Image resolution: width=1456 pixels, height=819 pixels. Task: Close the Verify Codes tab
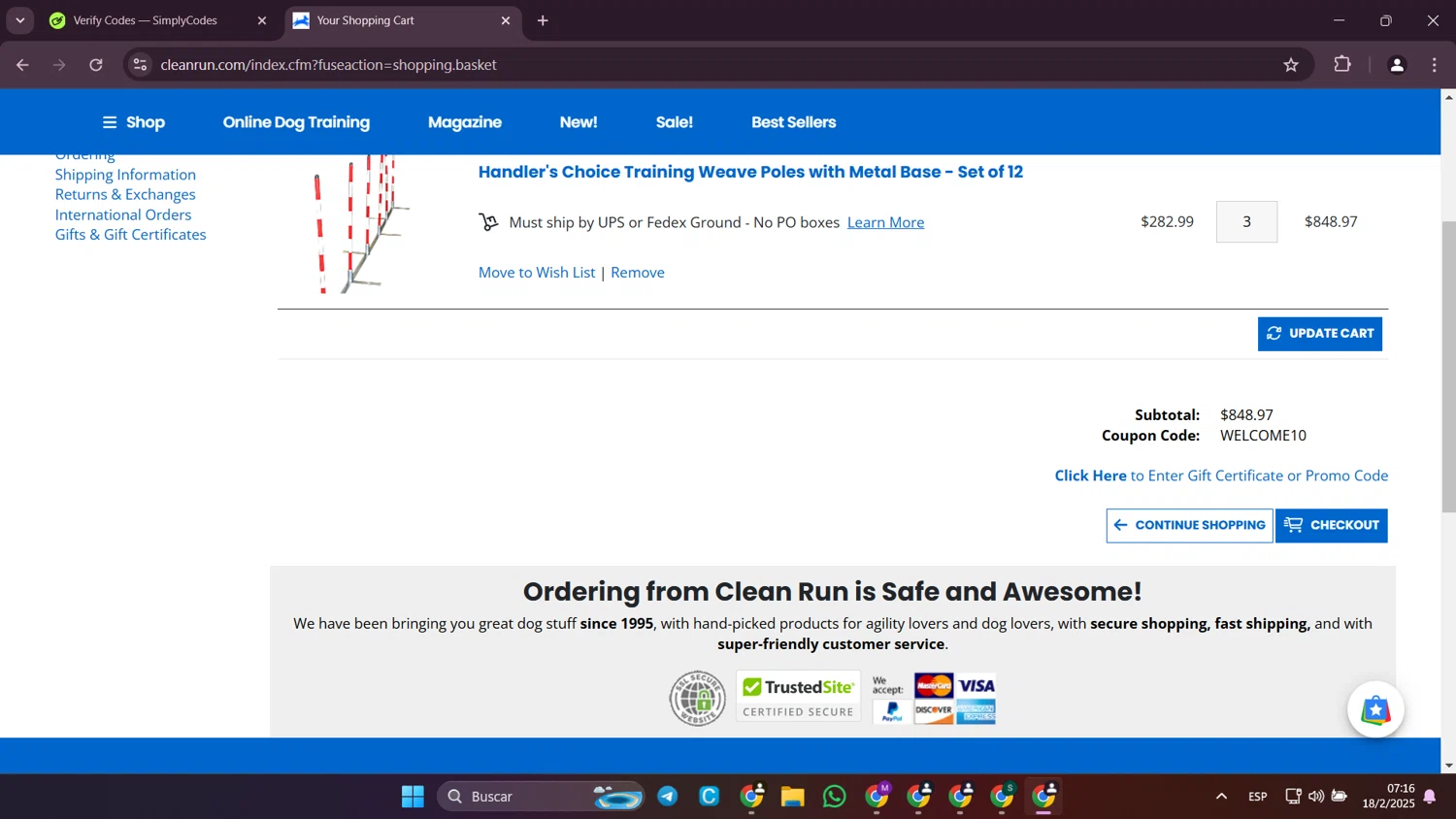tap(261, 20)
